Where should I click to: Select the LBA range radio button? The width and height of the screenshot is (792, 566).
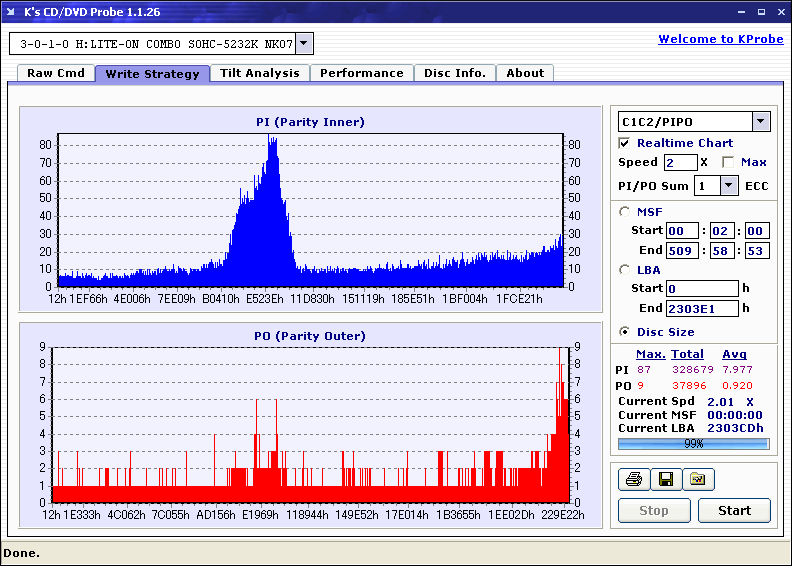click(x=625, y=270)
